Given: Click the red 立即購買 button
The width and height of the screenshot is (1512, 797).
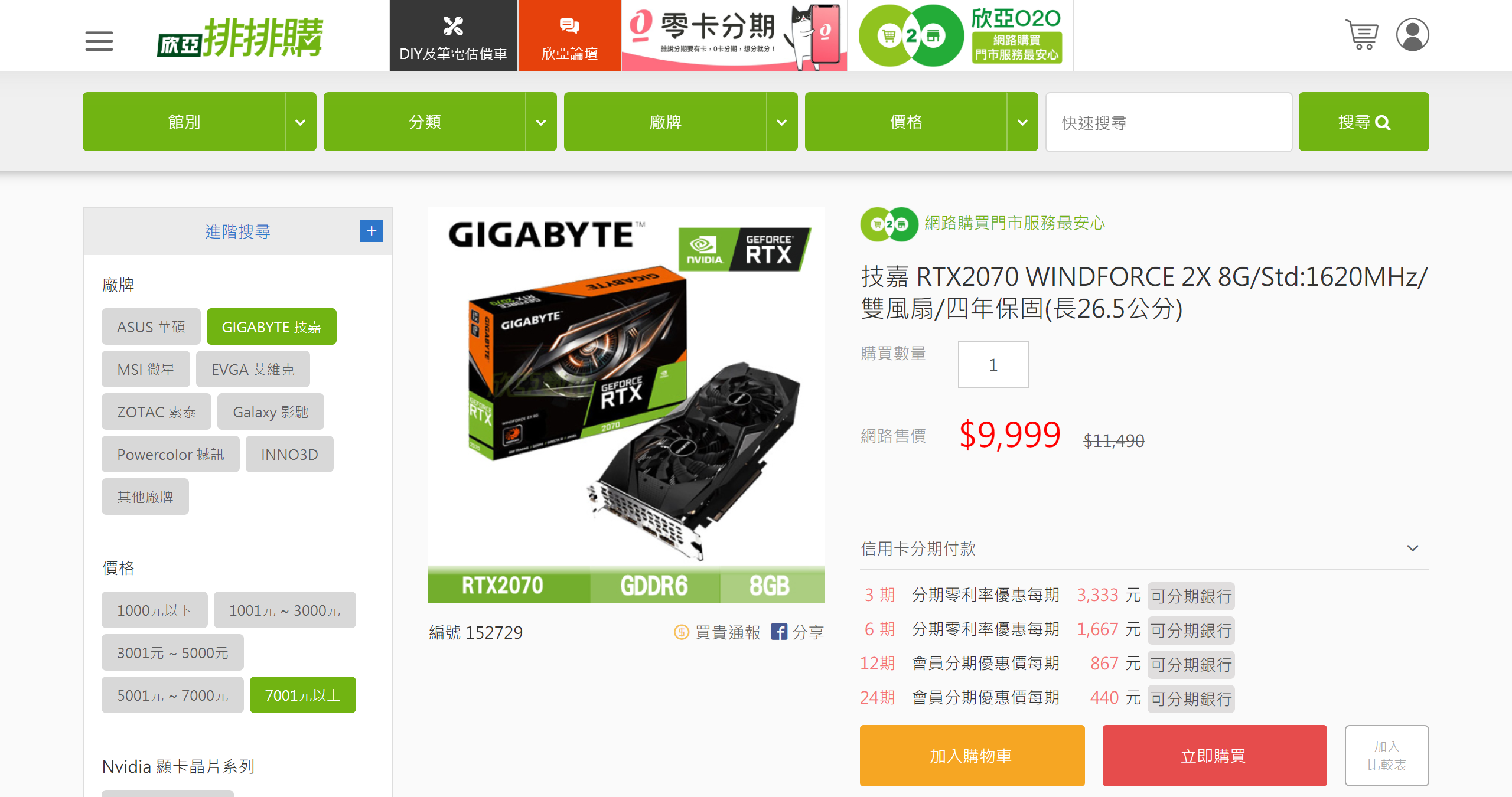Looking at the screenshot, I should click(1214, 756).
